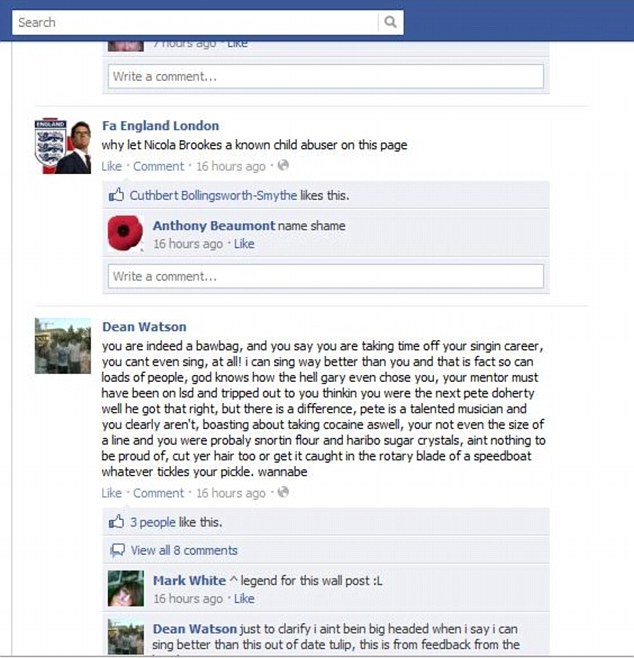Expand View all 8 comments

(x=184, y=550)
